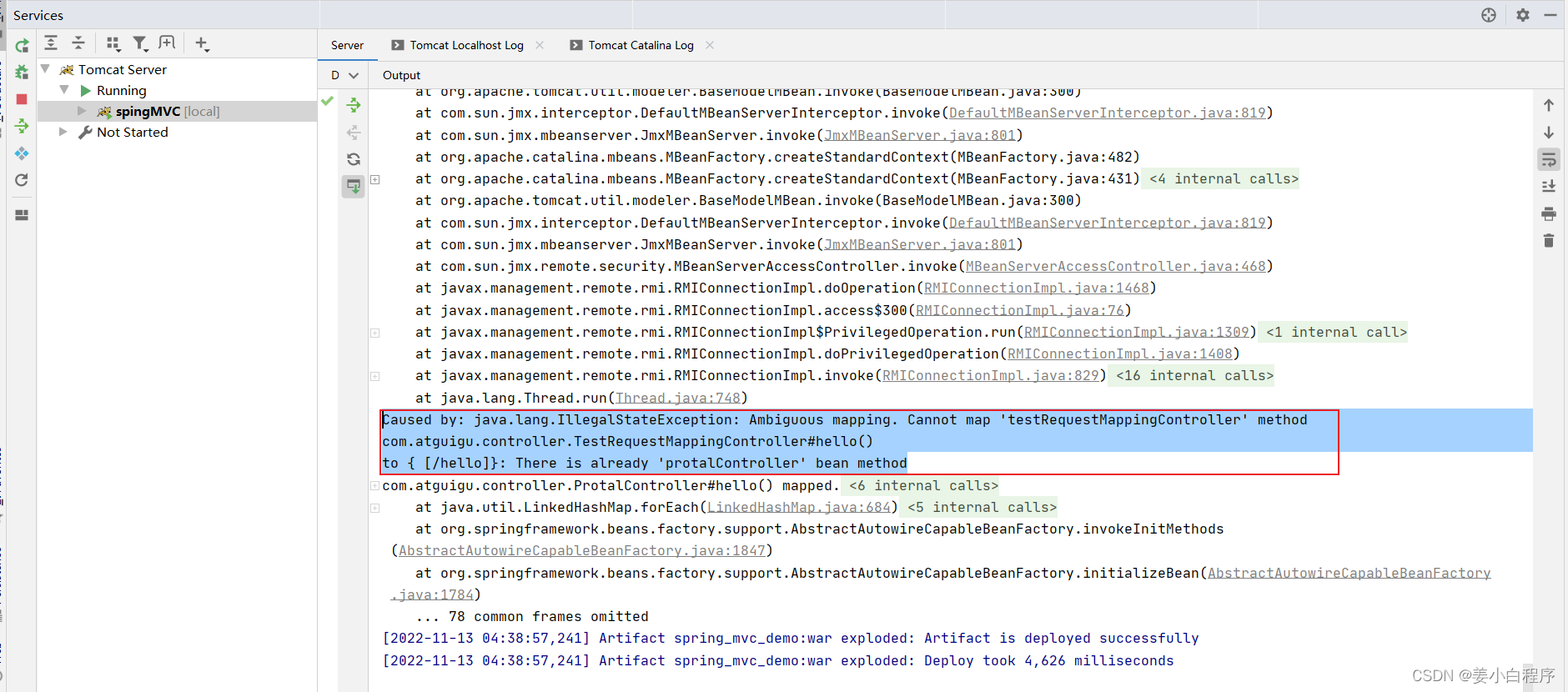Add a service with the plus icon
Image resolution: width=1568 pixels, height=692 pixels.
pos(202,43)
